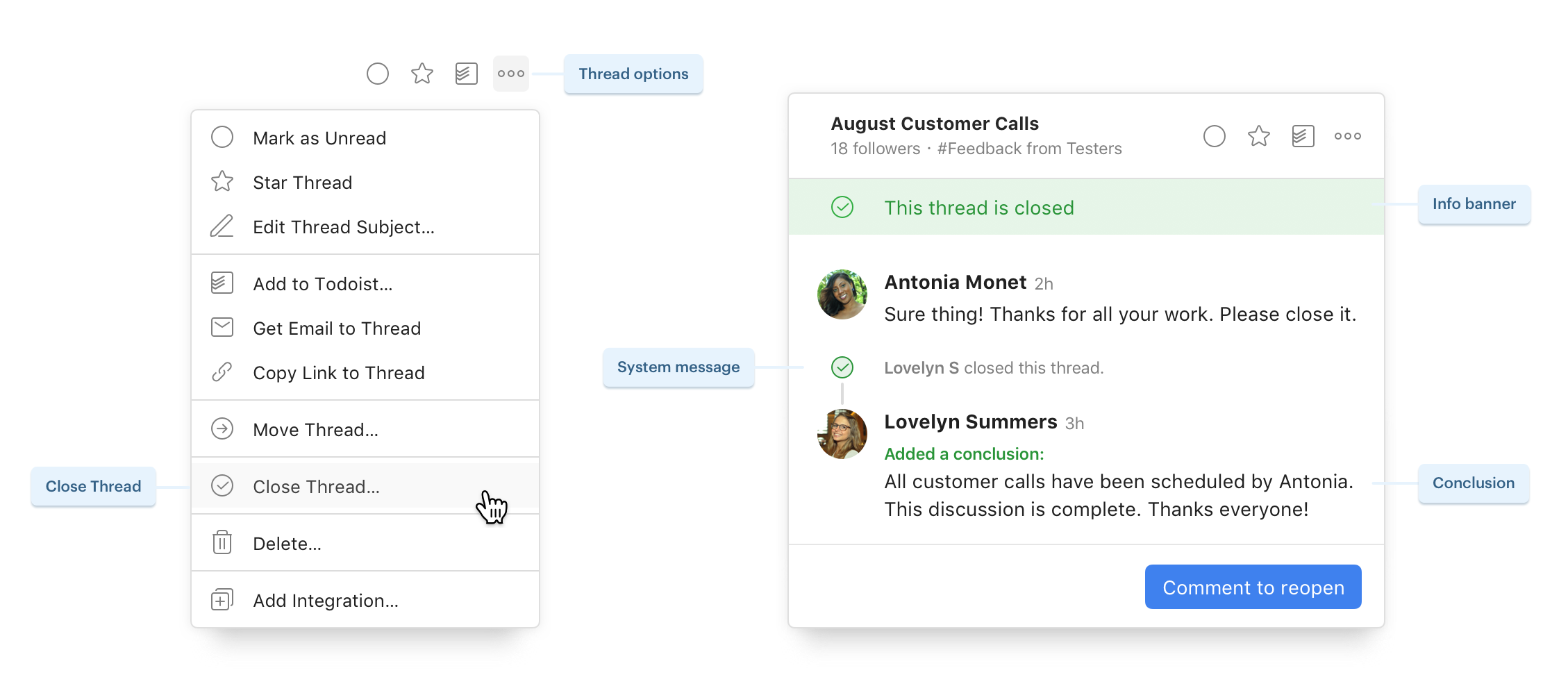Image resolution: width=1568 pixels, height=684 pixels.
Task: Toggle the circle beside Mark as Unread
Action: 222,137
